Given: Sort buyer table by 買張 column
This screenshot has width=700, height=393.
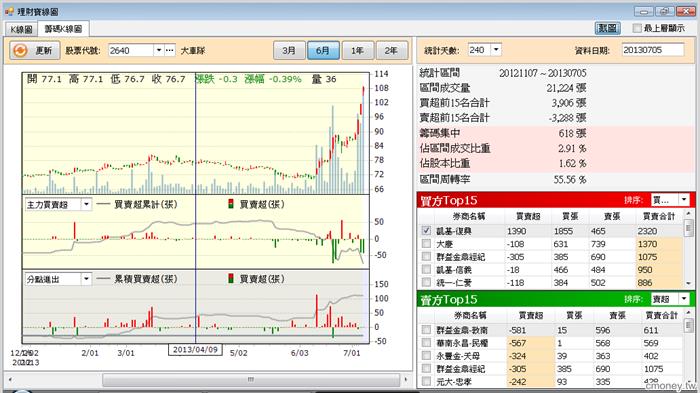Looking at the screenshot, I should point(570,216).
